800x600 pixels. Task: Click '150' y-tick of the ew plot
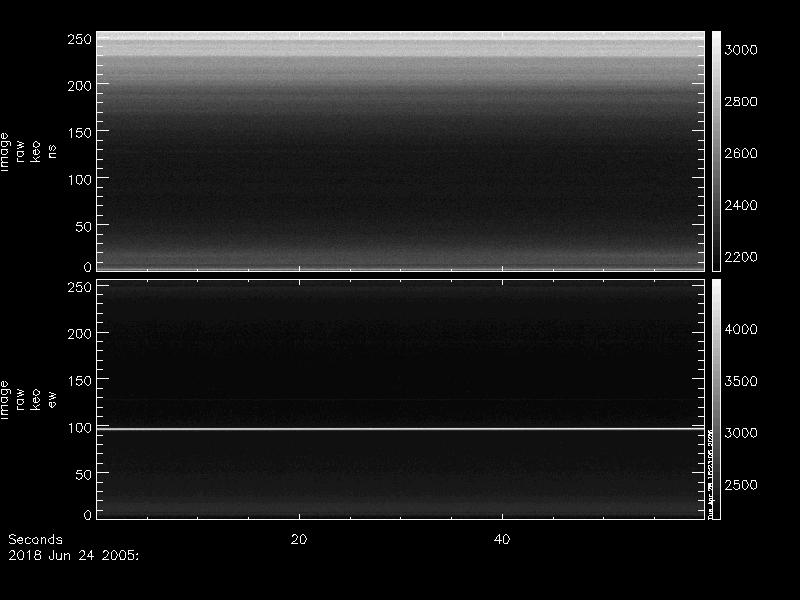[80, 381]
